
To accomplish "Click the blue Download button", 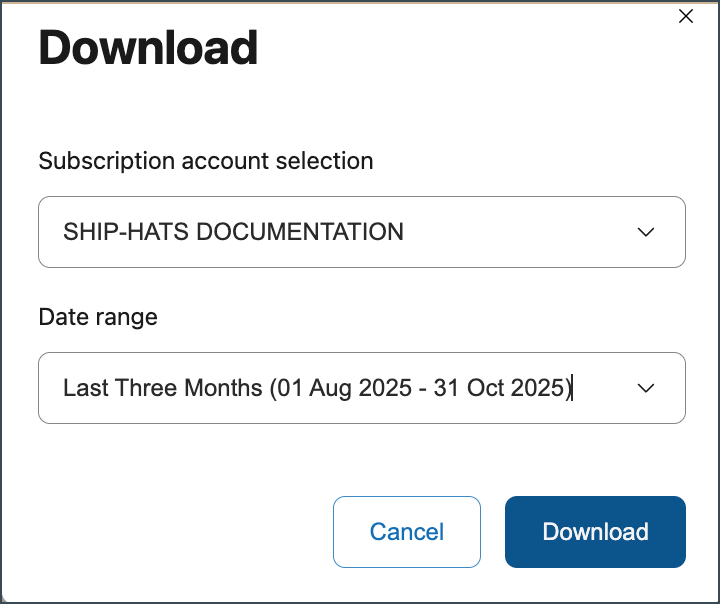I will (x=595, y=532).
